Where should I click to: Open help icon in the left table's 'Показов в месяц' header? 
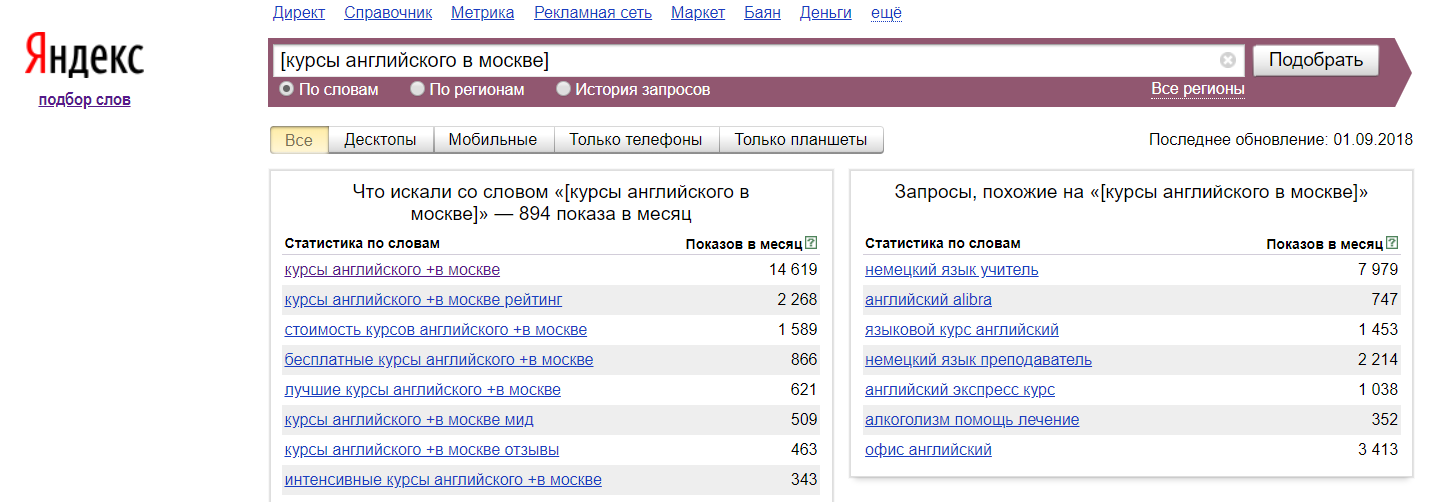[811, 243]
